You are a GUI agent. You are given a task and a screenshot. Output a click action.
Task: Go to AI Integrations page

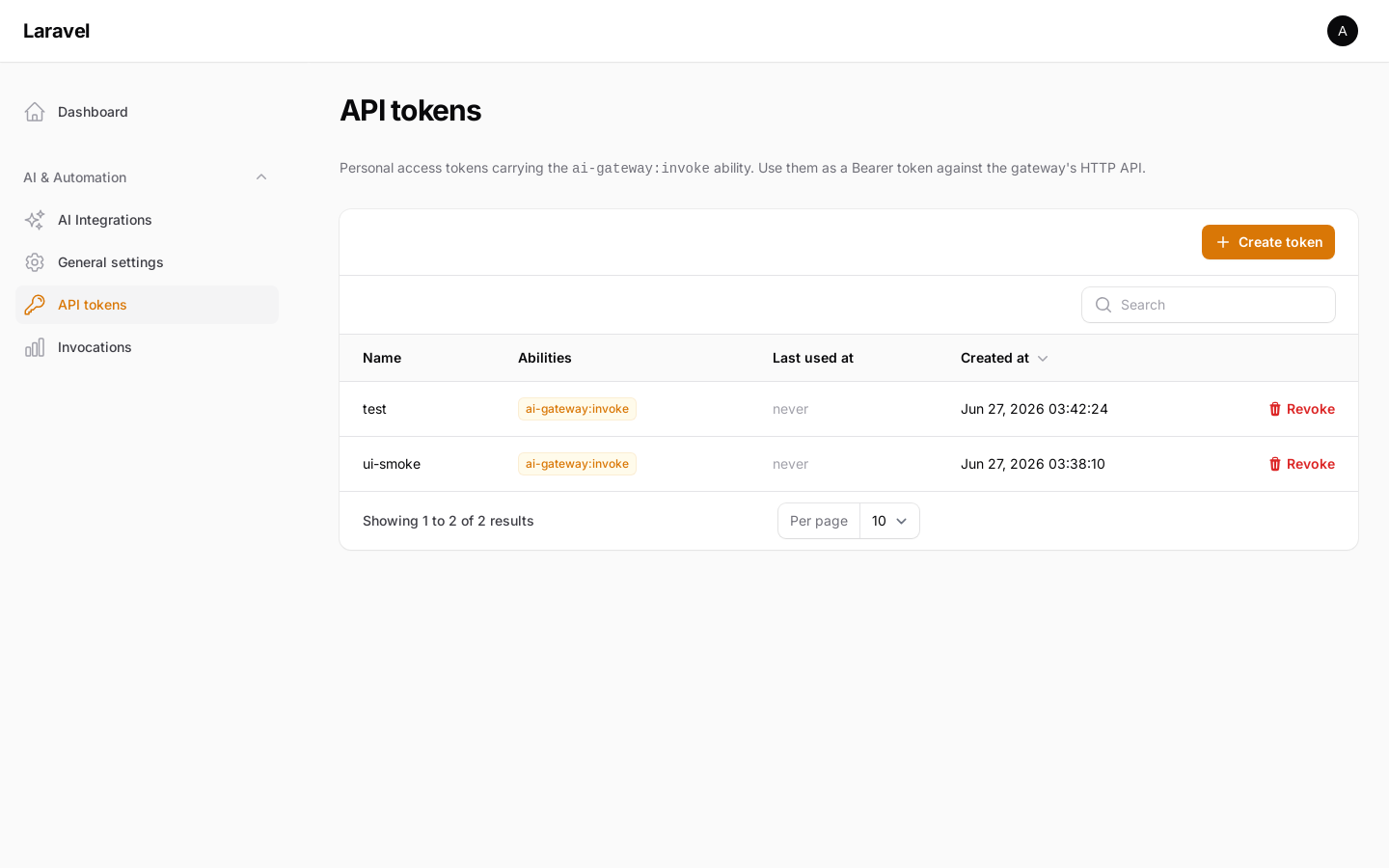click(x=147, y=220)
